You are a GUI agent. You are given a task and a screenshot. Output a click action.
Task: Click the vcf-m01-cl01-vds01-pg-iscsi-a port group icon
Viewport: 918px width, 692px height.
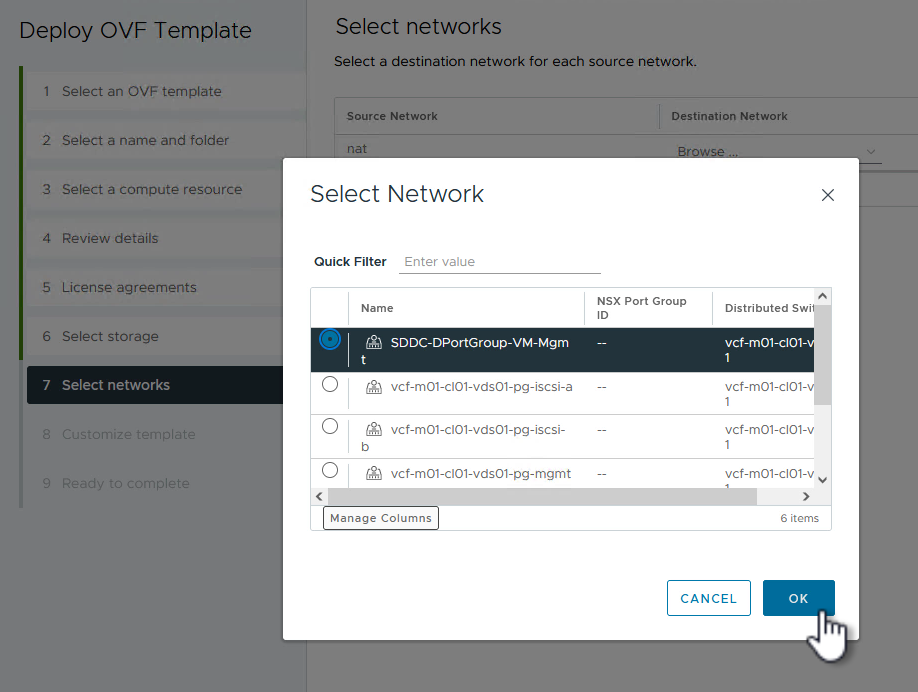point(375,387)
